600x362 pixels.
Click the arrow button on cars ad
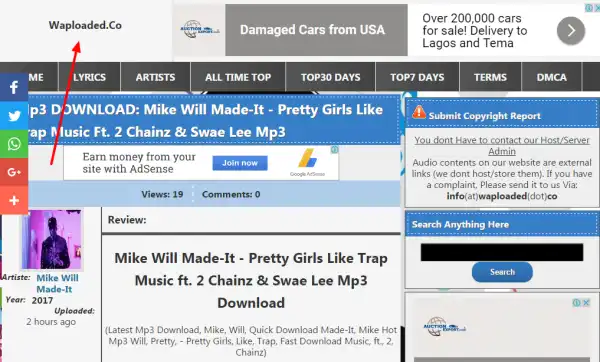[x=571, y=31]
